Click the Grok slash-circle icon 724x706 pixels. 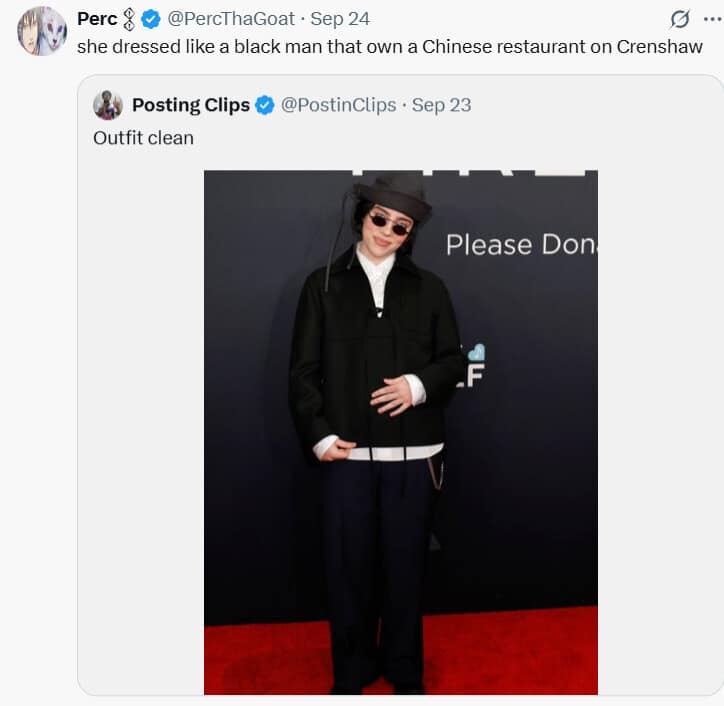680,19
